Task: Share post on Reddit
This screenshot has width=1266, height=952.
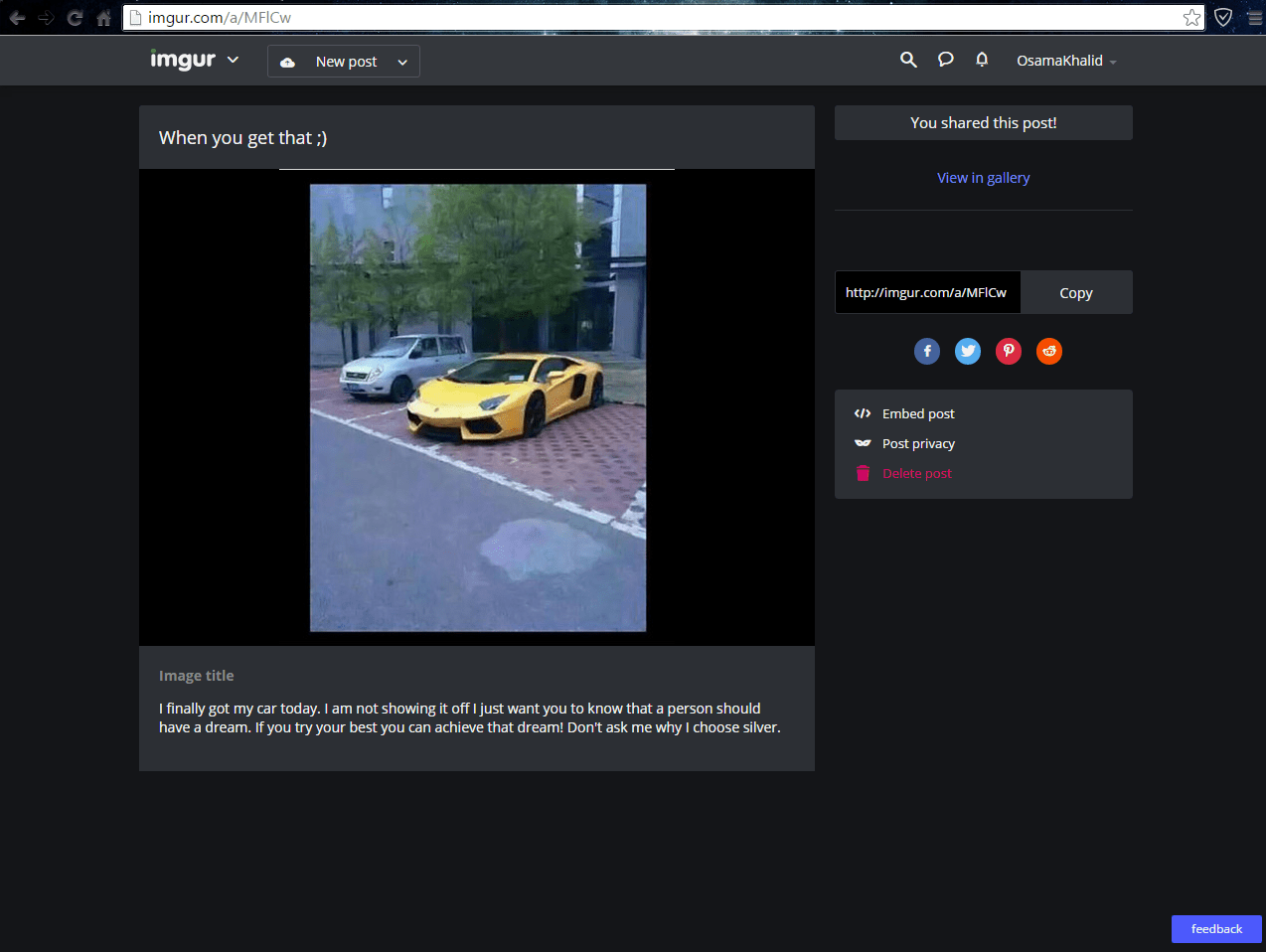Action: tap(1049, 351)
